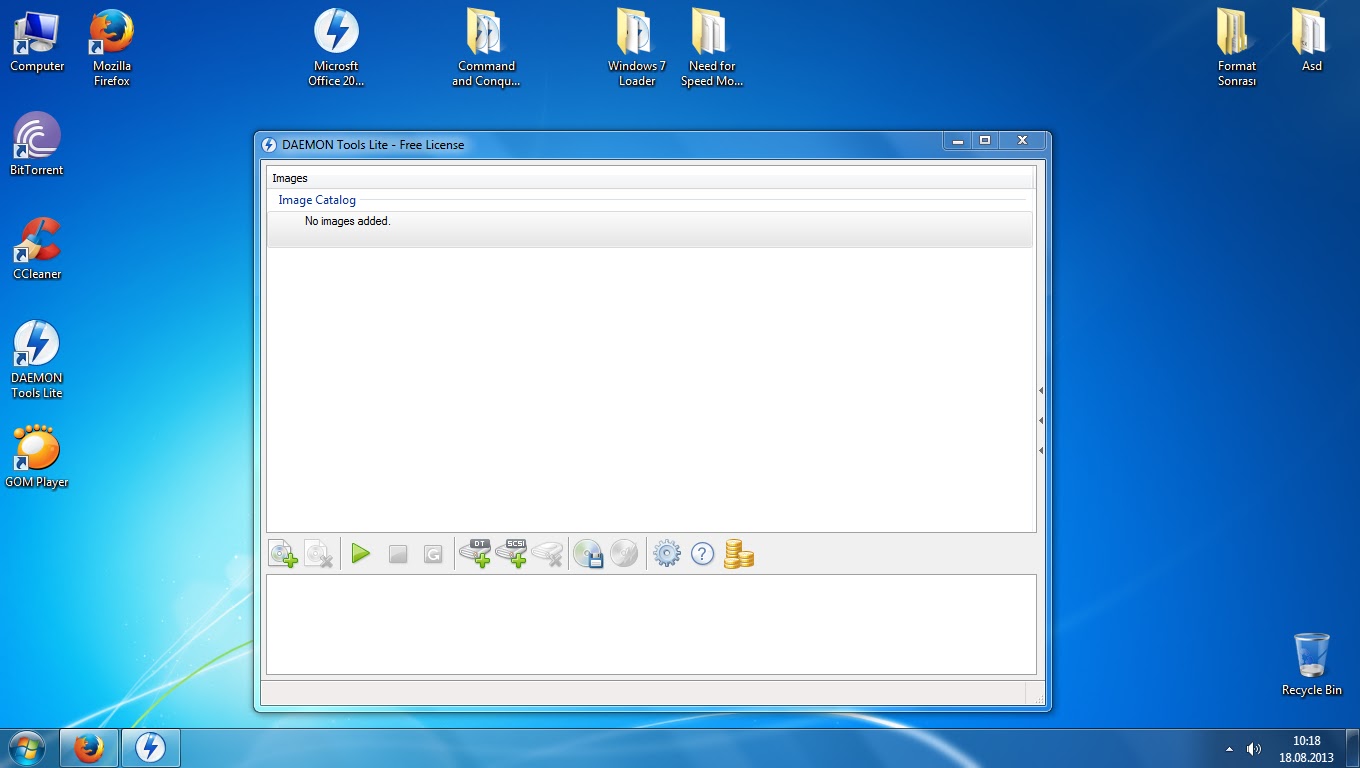Select the CCleaner desktop shortcut

coord(37,248)
